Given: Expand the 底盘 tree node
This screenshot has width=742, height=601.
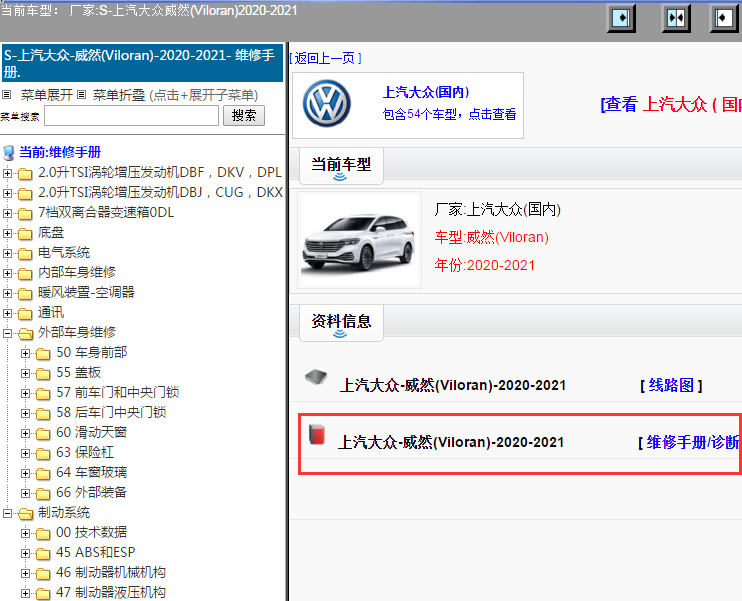Looking at the screenshot, I should (7, 233).
